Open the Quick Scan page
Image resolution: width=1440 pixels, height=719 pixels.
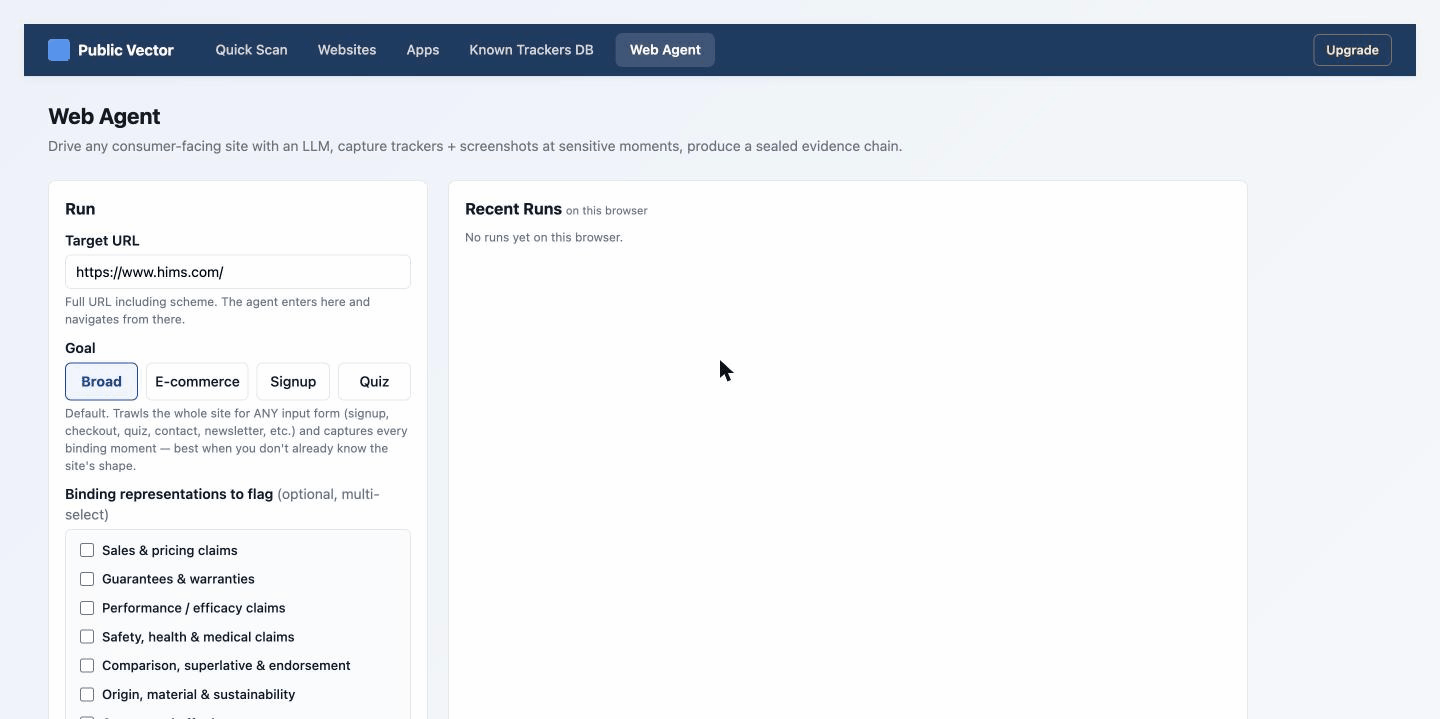pyautogui.click(x=251, y=50)
